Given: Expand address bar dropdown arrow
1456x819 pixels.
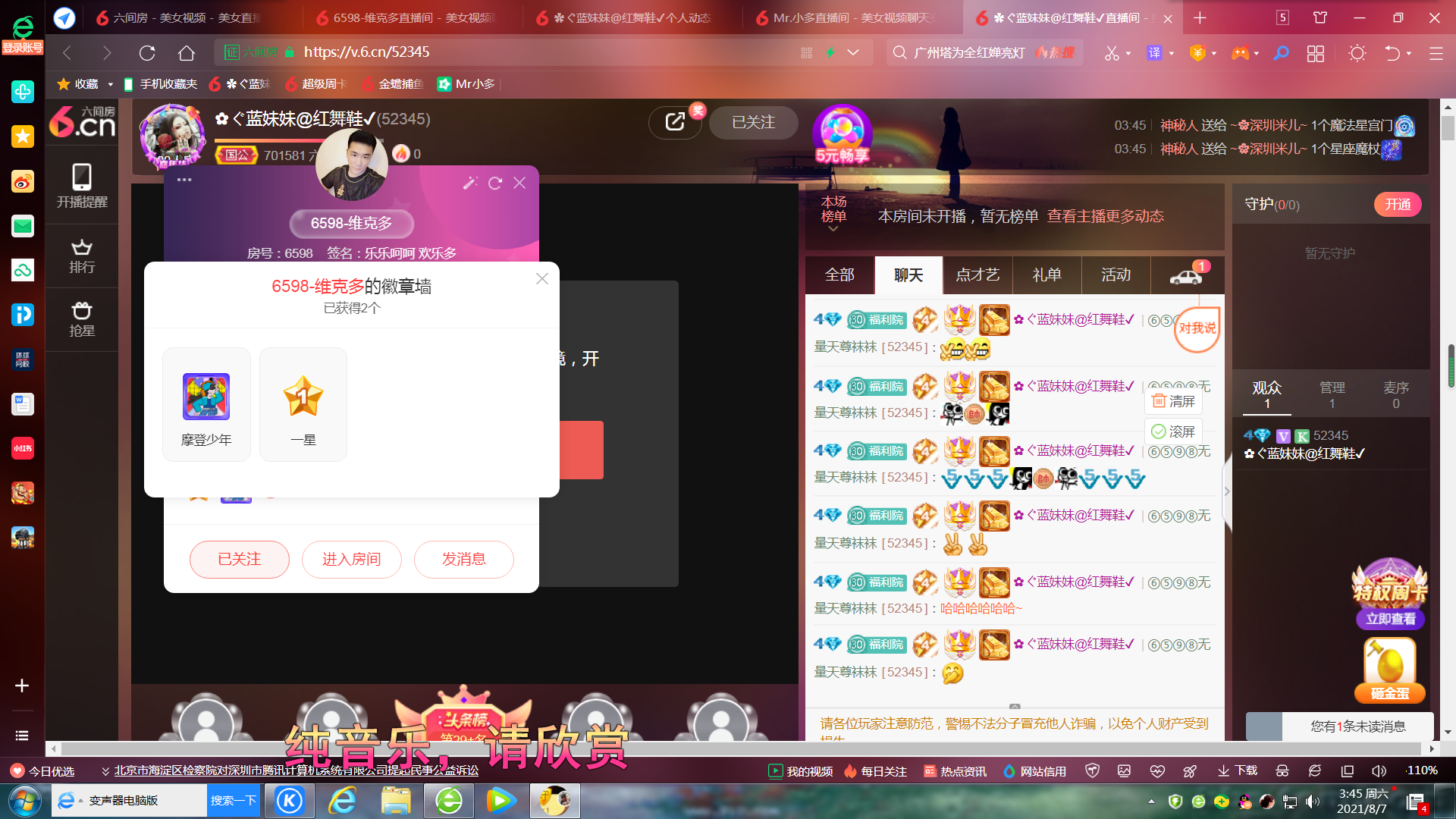Looking at the screenshot, I should pyautogui.click(x=853, y=52).
